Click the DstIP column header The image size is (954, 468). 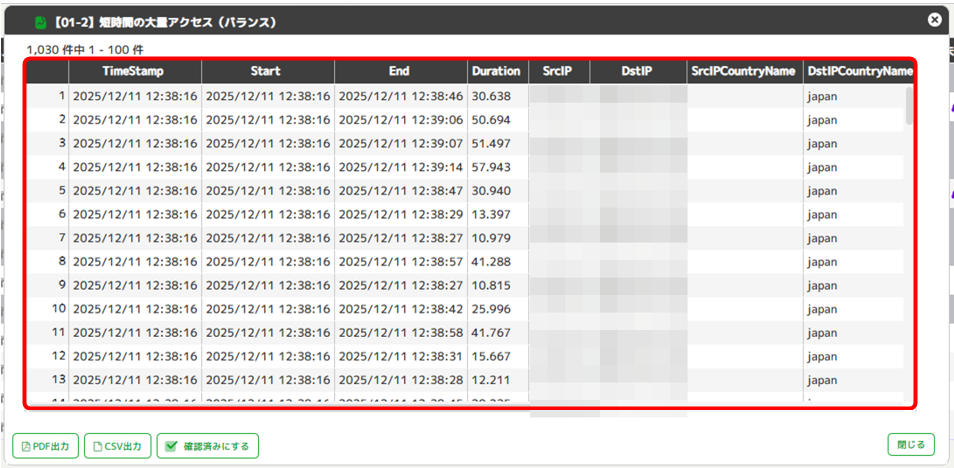[638, 71]
